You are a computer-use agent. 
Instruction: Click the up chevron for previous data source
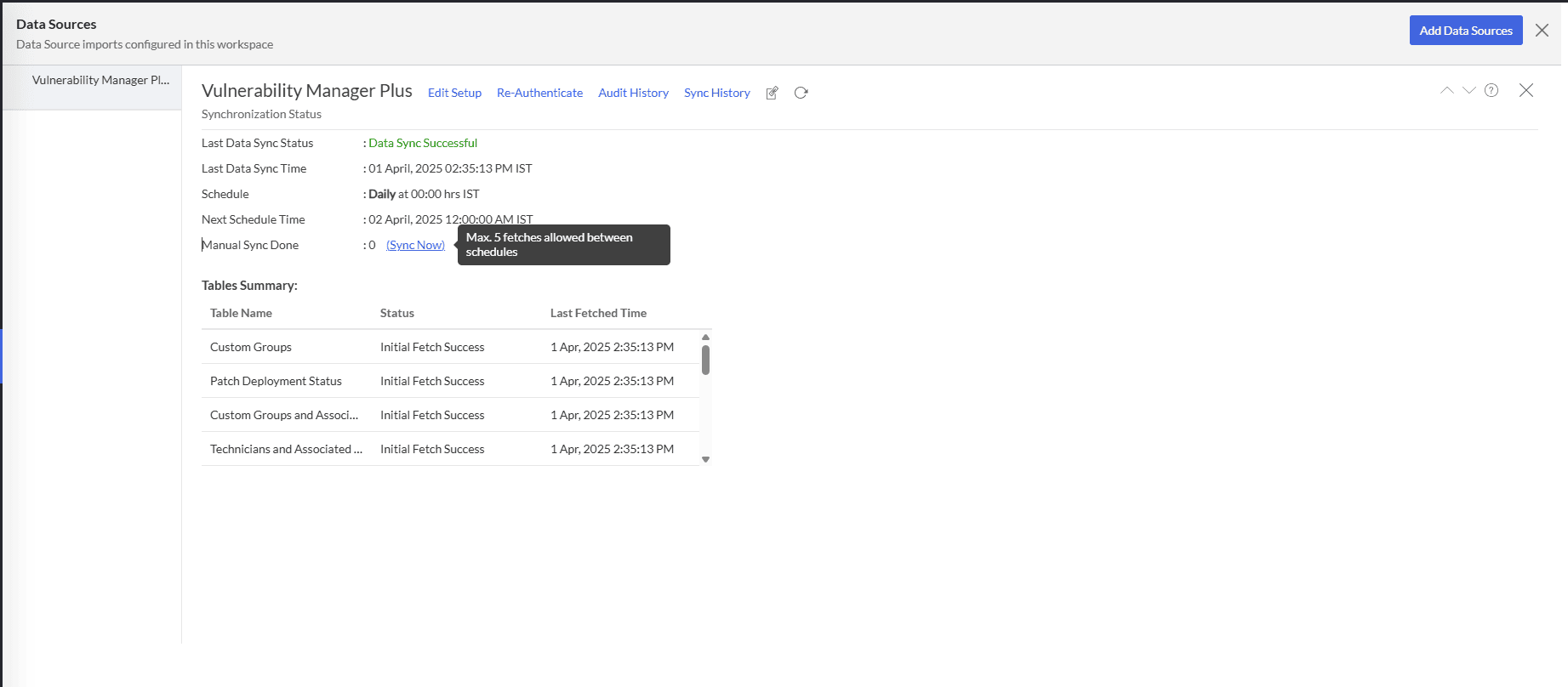(x=1446, y=90)
